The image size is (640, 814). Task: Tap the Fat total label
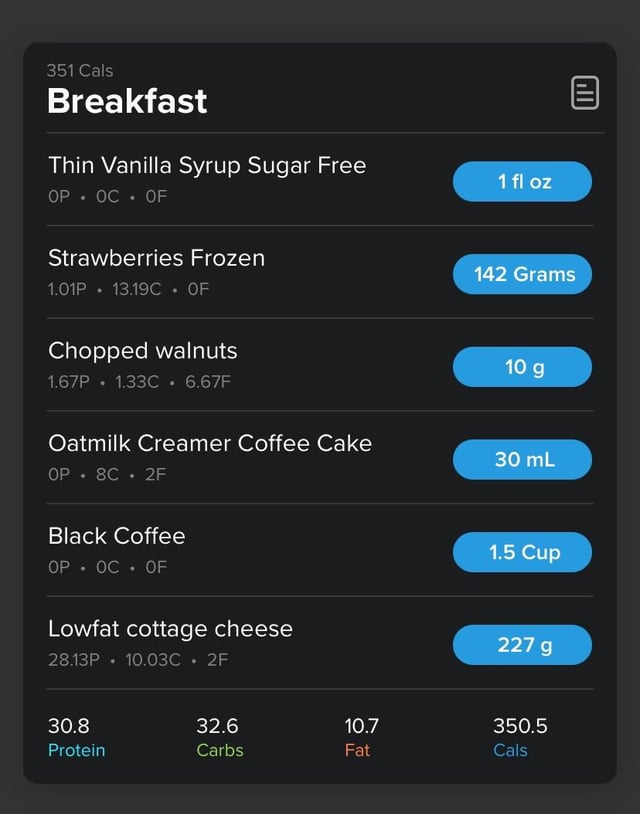357,750
